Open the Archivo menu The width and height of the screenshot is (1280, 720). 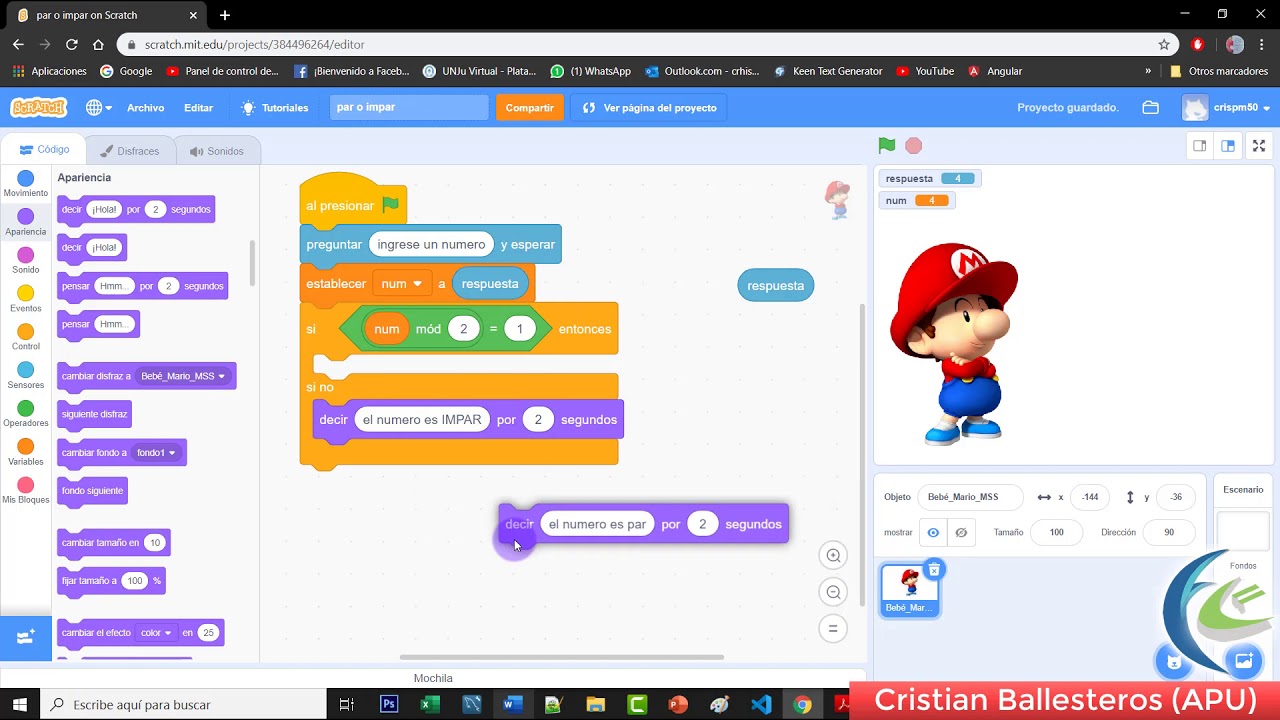tap(145, 107)
